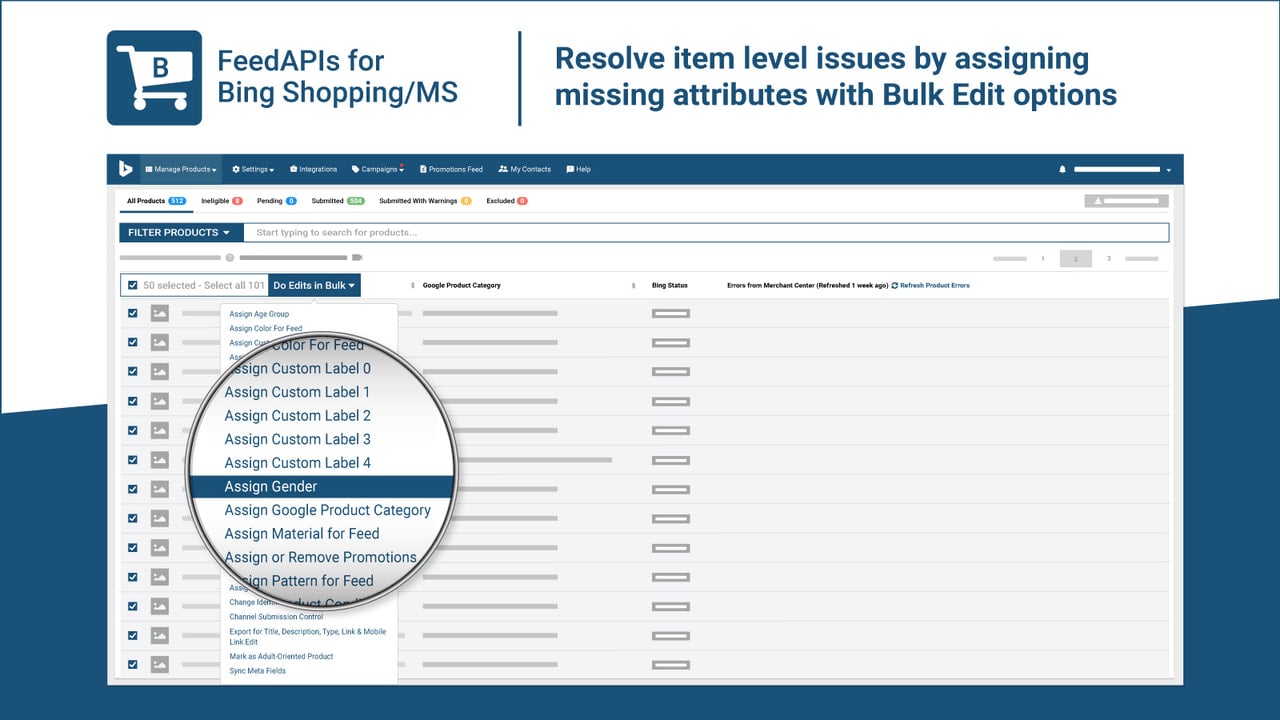The height and width of the screenshot is (720, 1280).
Task: Switch to the Submitted tab
Action: point(338,201)
